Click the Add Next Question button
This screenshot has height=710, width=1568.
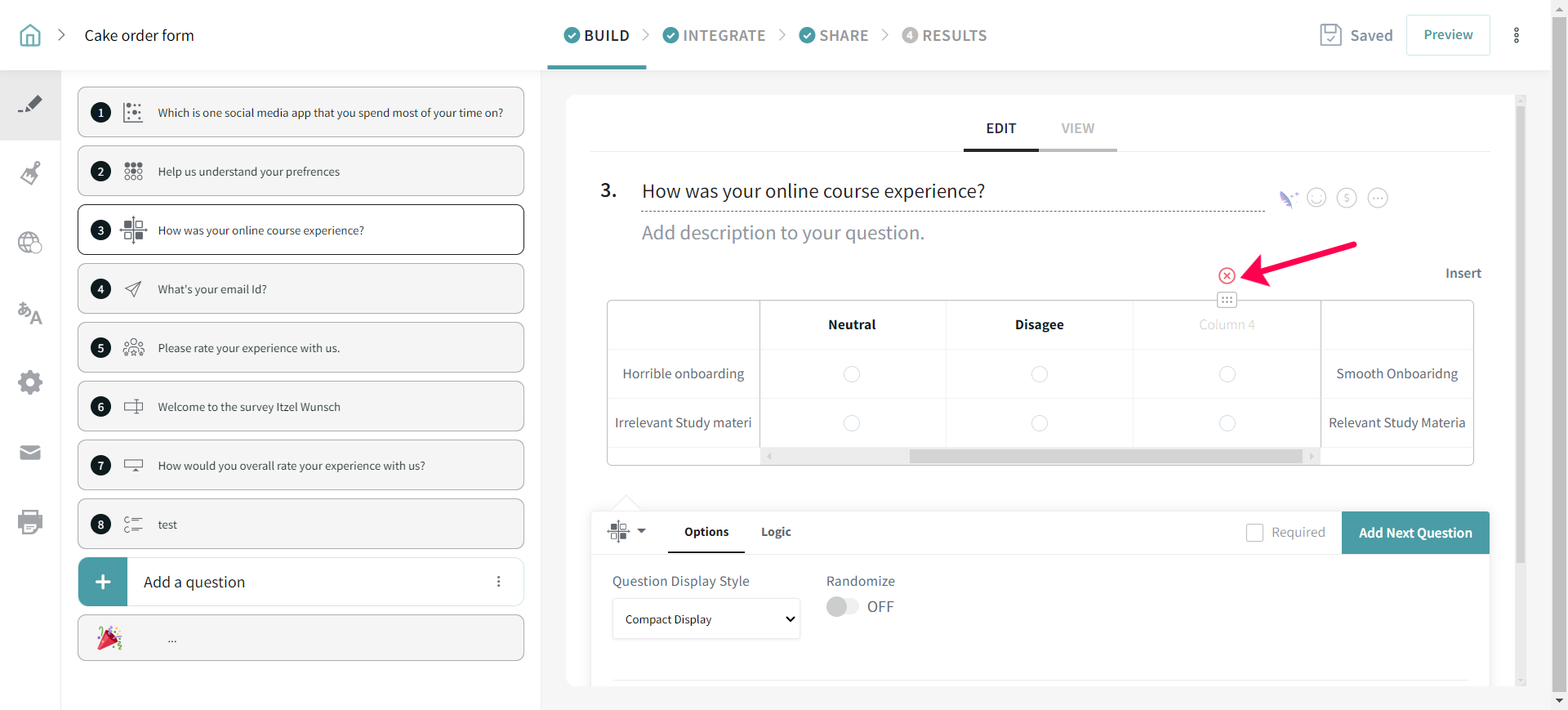pos(1415,533)
